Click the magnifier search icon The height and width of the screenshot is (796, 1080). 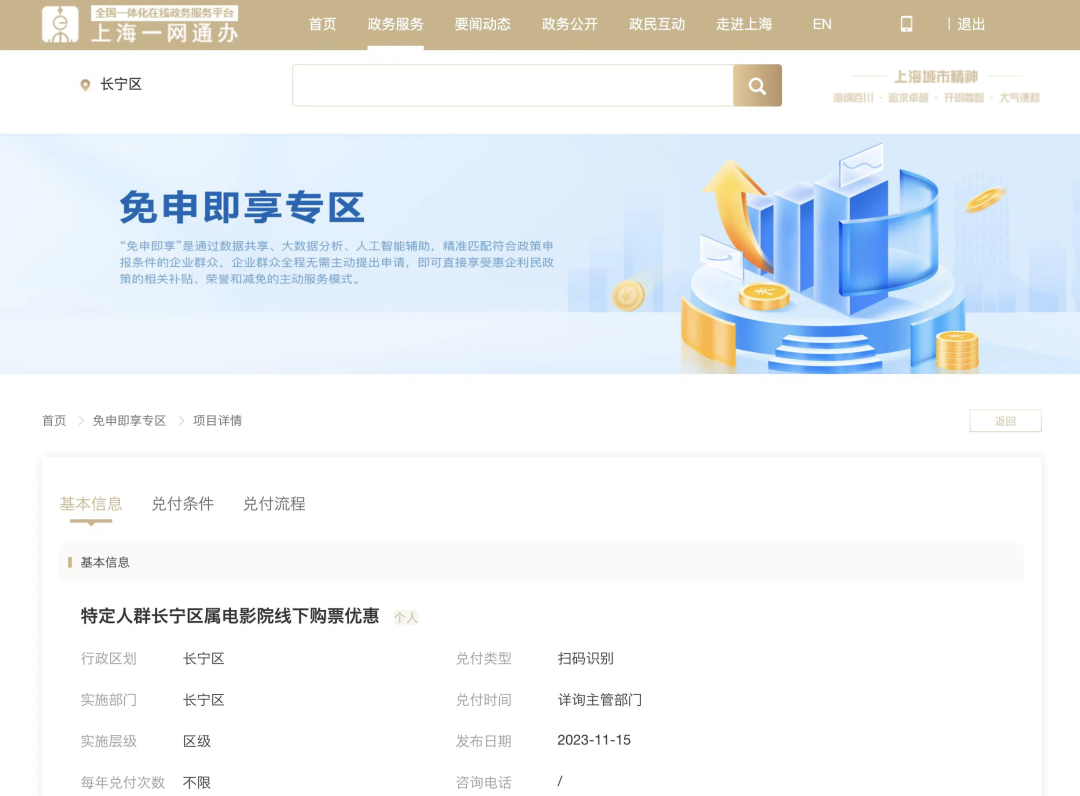757,85
